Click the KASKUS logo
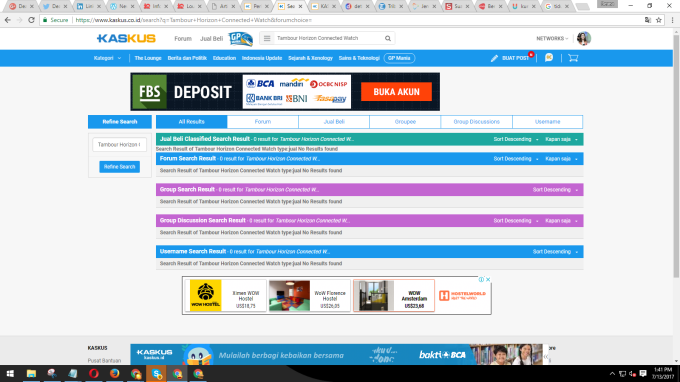This screenshot has width=680, height=382. [x=126, y=38]
